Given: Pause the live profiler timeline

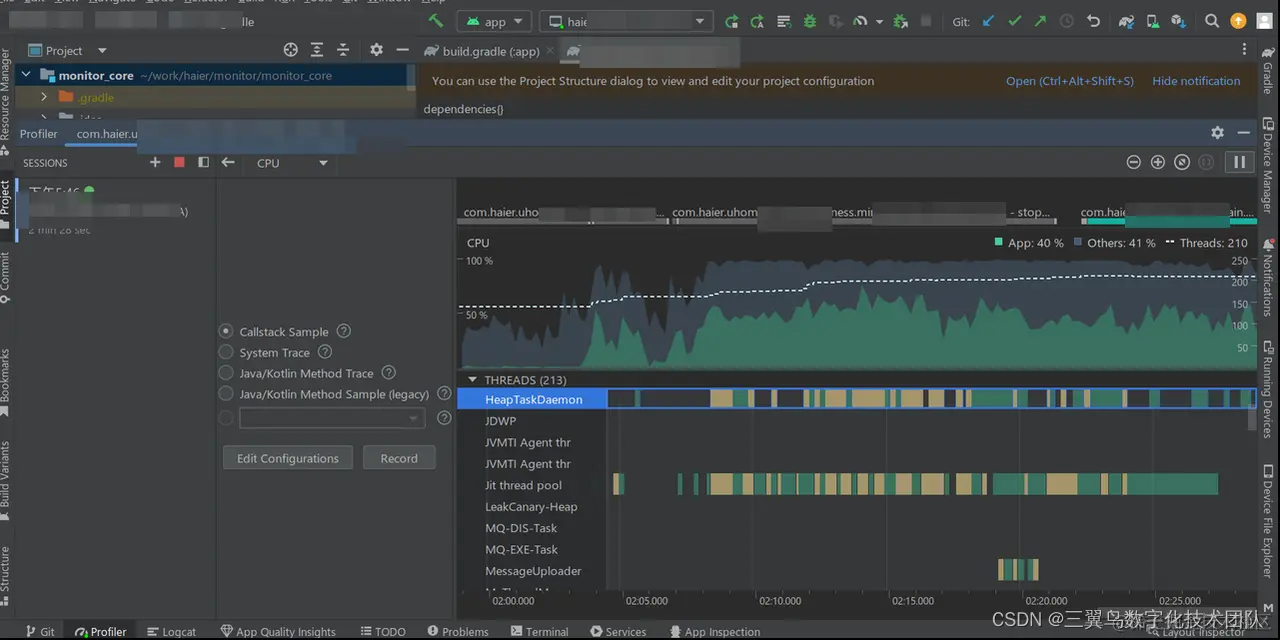Looking at the screenshot, I should 1239,162.
